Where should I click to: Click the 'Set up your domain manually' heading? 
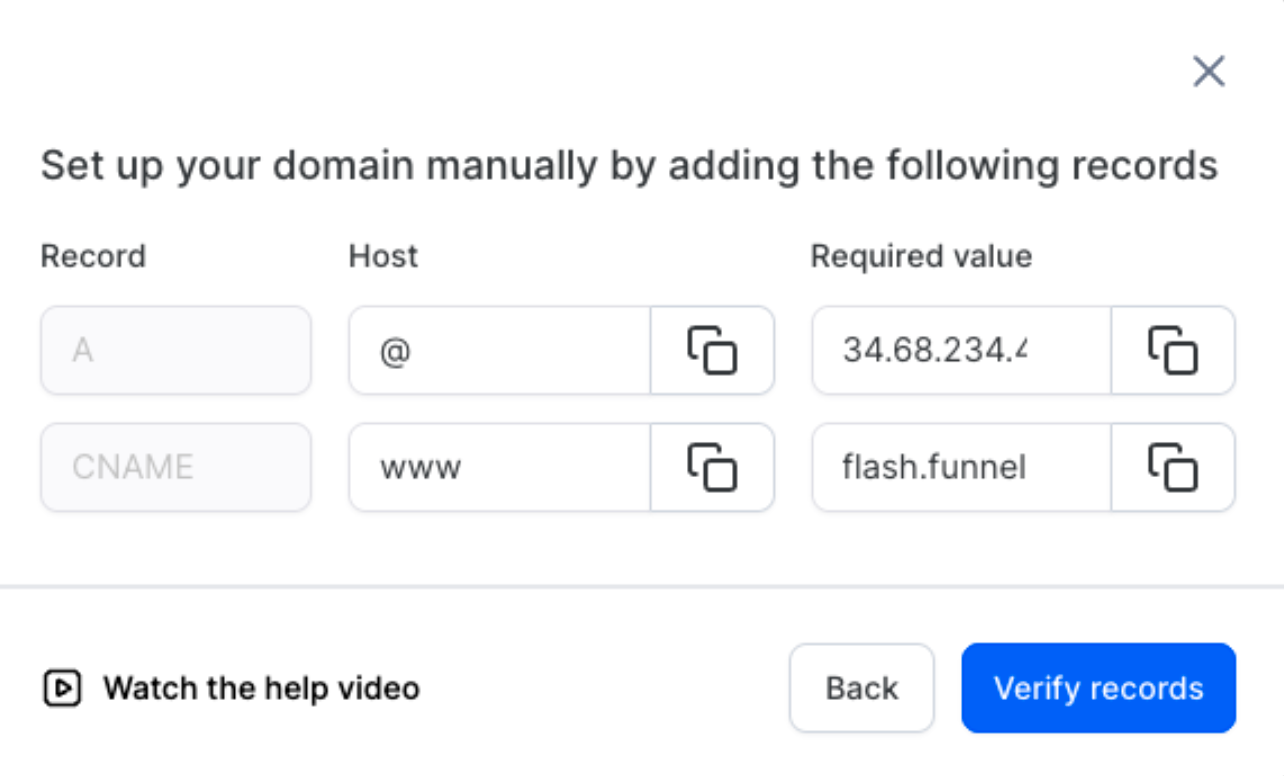coord(629,165)
